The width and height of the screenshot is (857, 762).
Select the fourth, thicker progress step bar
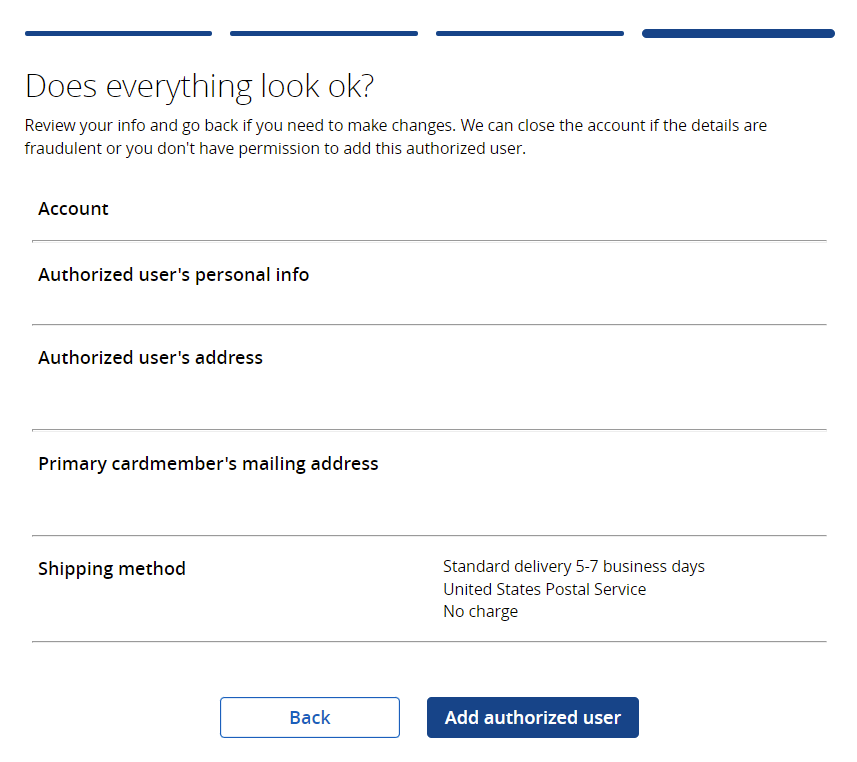[x=738, y=33]
